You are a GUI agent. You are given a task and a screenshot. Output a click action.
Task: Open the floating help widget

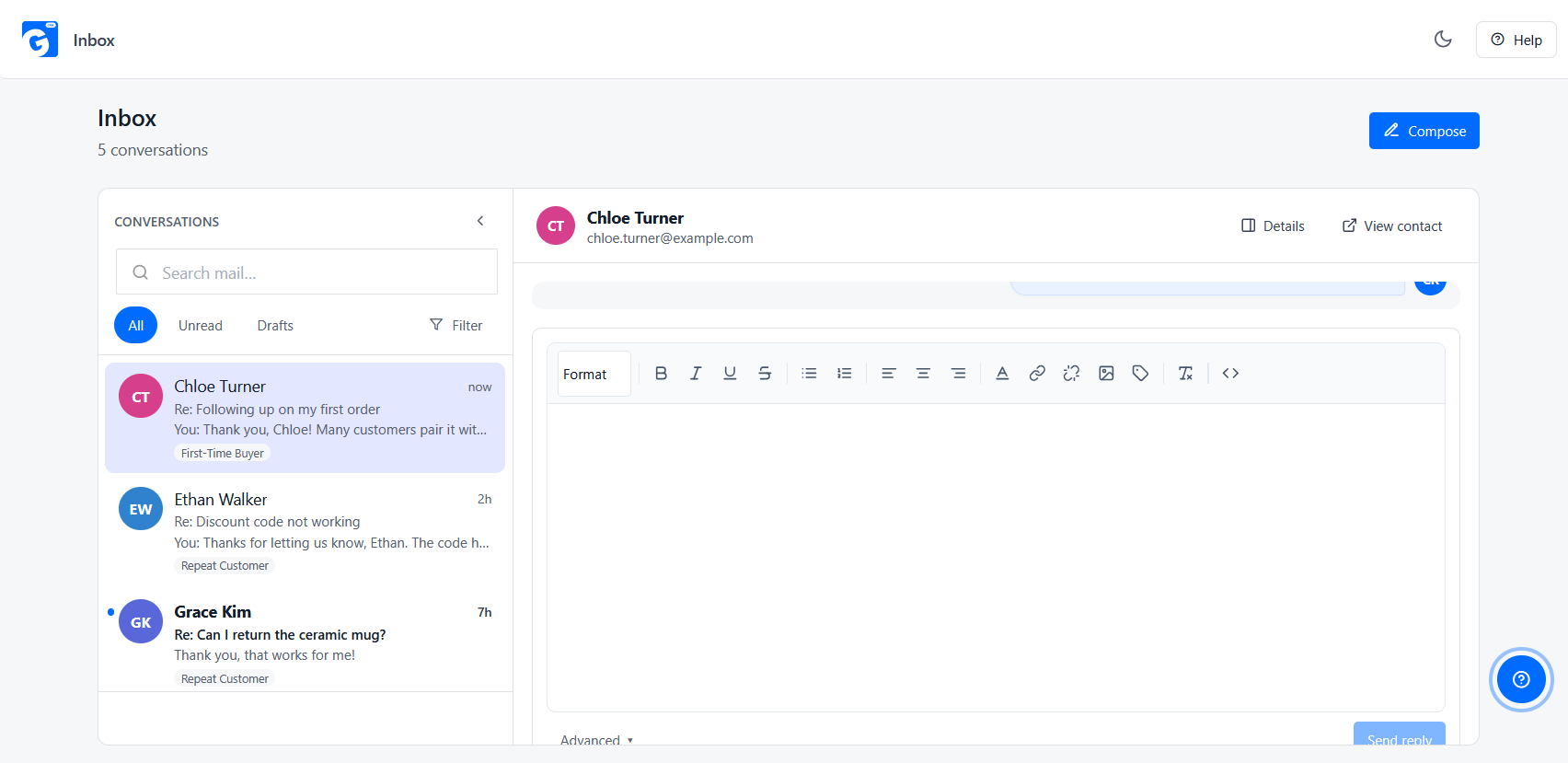tap(1521, 679)
